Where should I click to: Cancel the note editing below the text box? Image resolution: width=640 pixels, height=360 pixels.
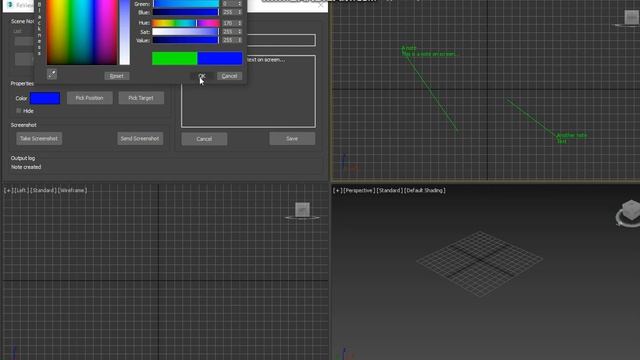click(204, 139)
